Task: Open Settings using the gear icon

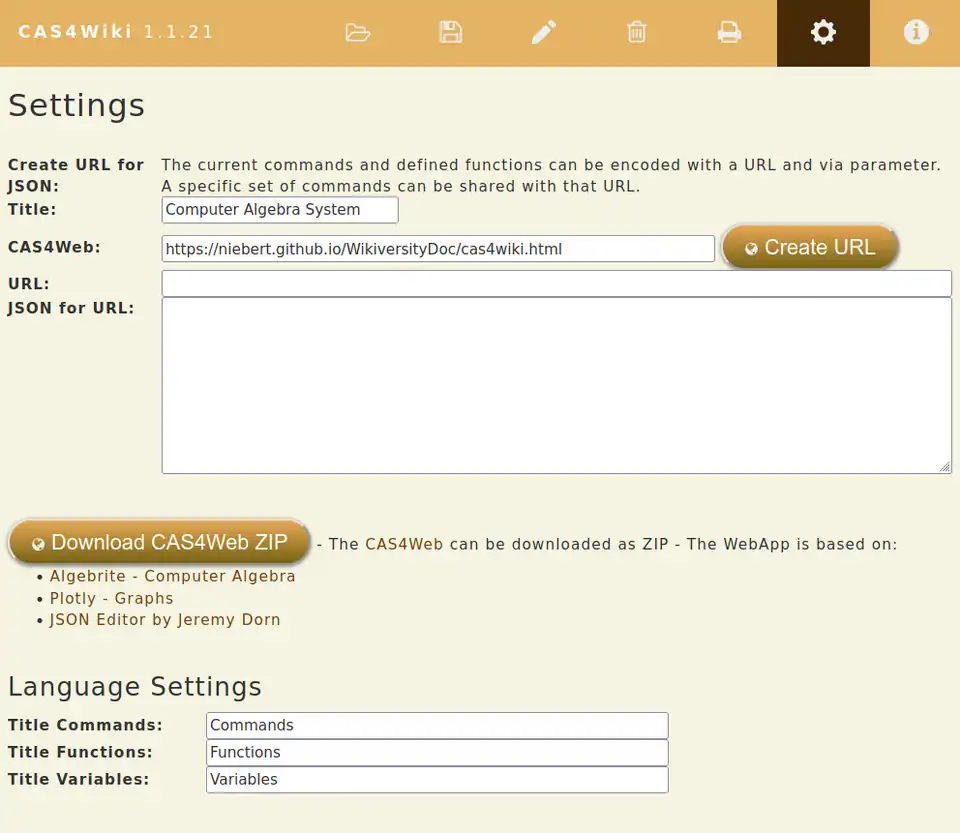Action: click(x=822, y=32)
